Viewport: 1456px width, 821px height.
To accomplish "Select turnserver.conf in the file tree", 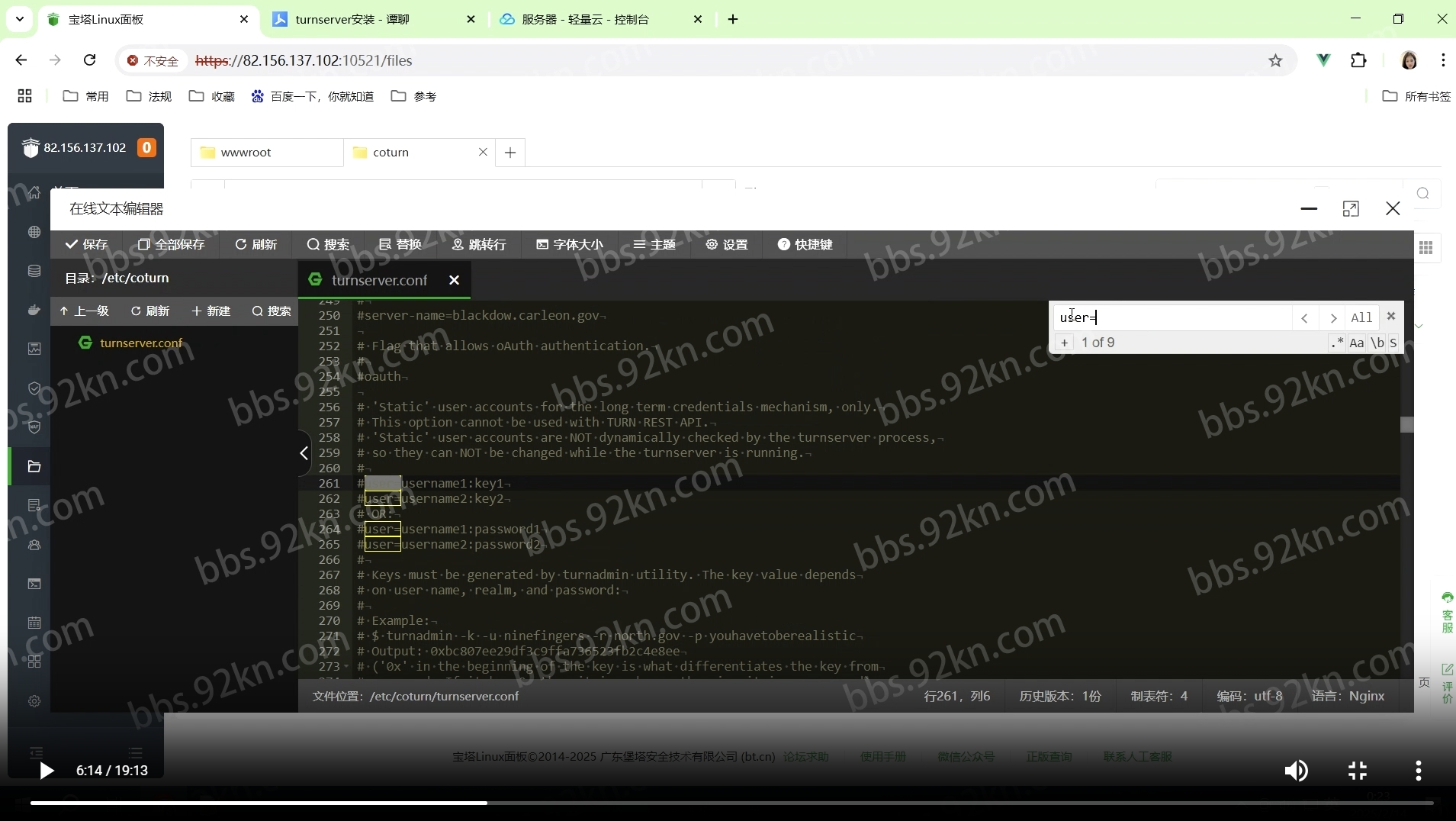I will 141,343.
